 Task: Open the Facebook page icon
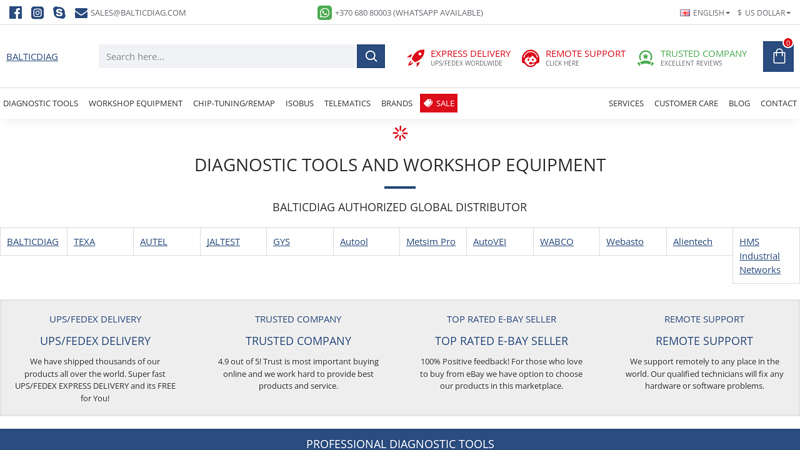(x=15, y=13)
